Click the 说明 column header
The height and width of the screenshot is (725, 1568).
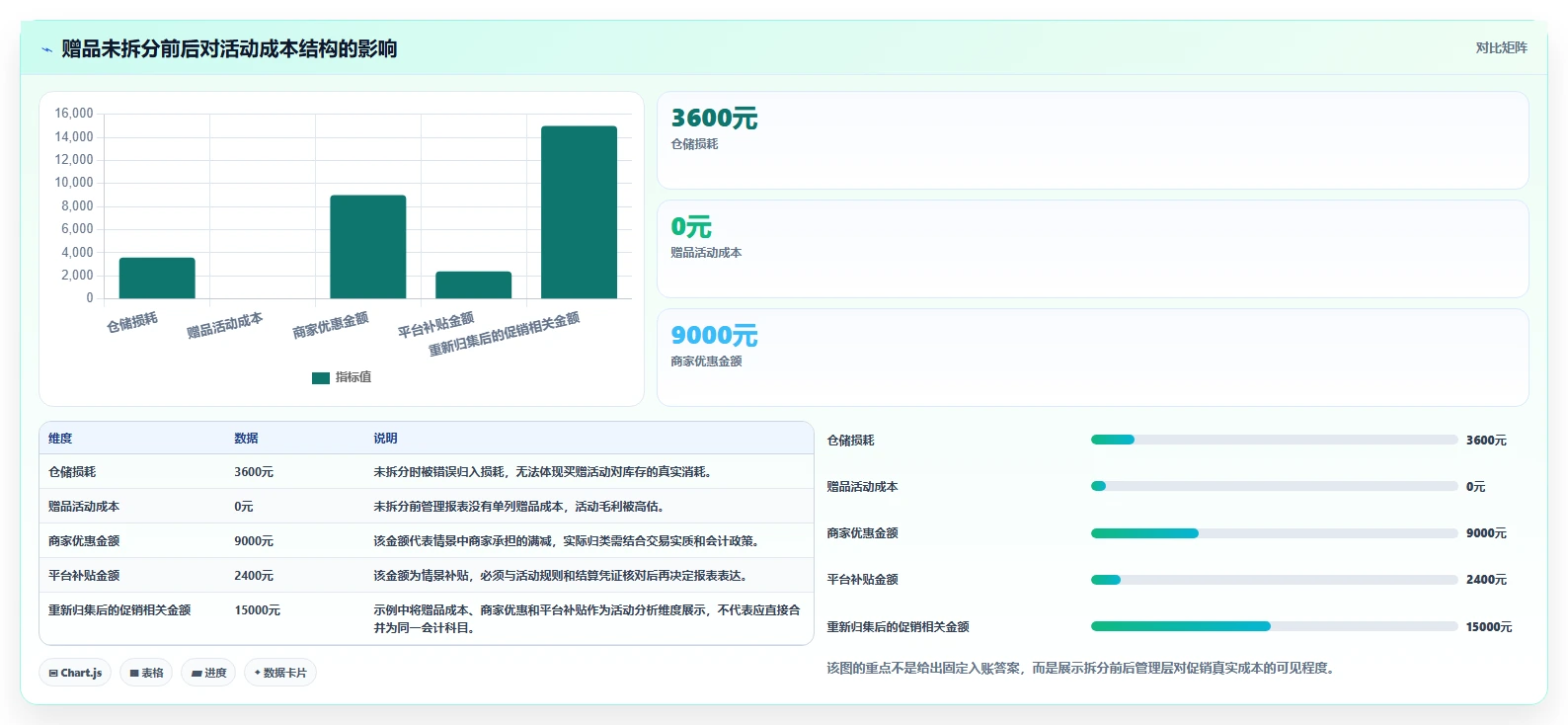385,439
